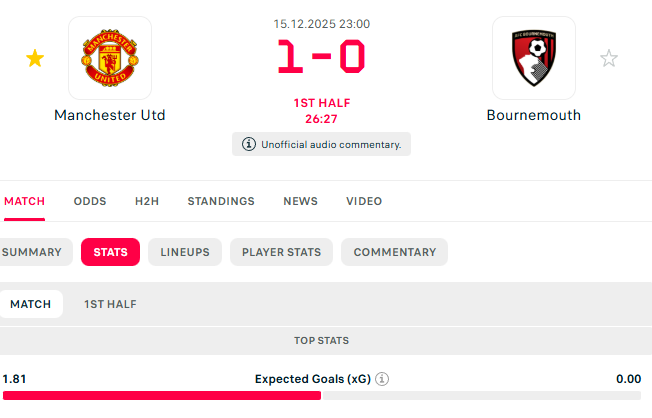Click the audio commentary info icon
This screenshot has width=652, height=418.
point(249,144)
